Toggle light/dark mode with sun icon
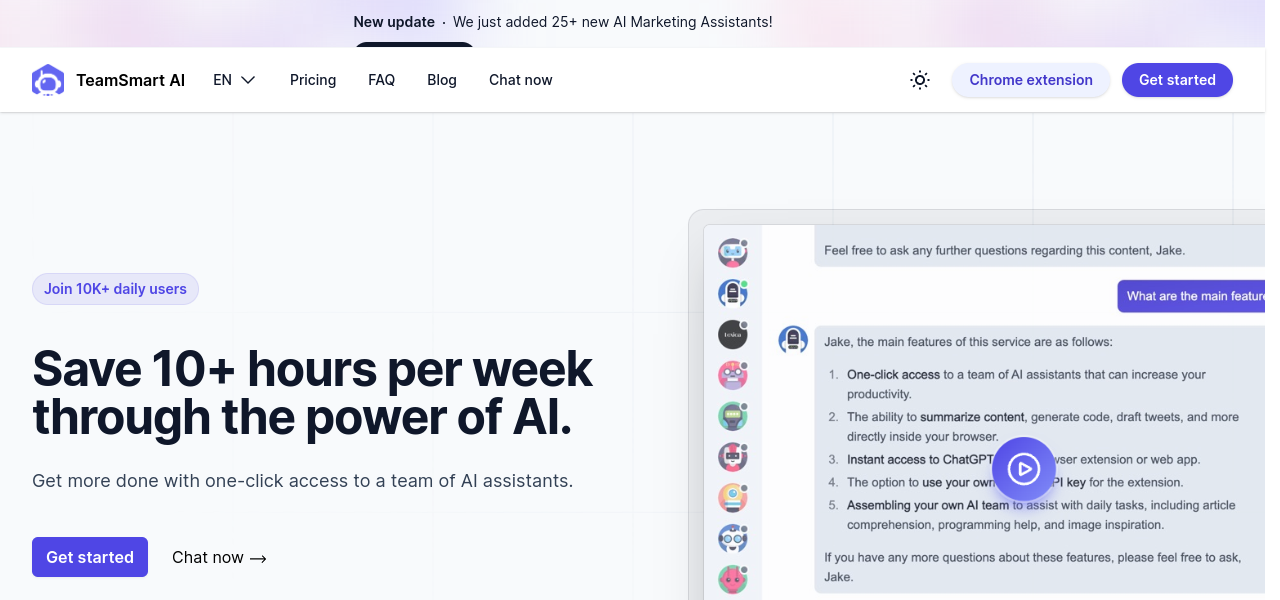Viewport: 1280px width, 600px height. [x=920, y=80]
